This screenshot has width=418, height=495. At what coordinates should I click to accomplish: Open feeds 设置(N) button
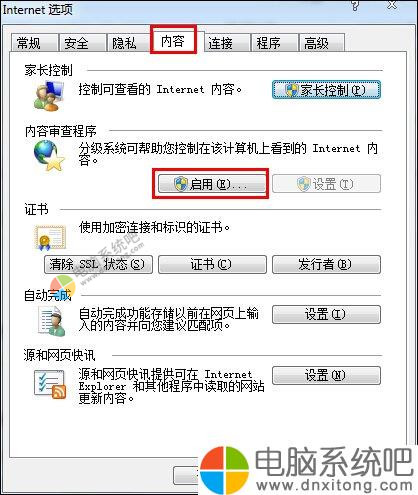point(326,375)
